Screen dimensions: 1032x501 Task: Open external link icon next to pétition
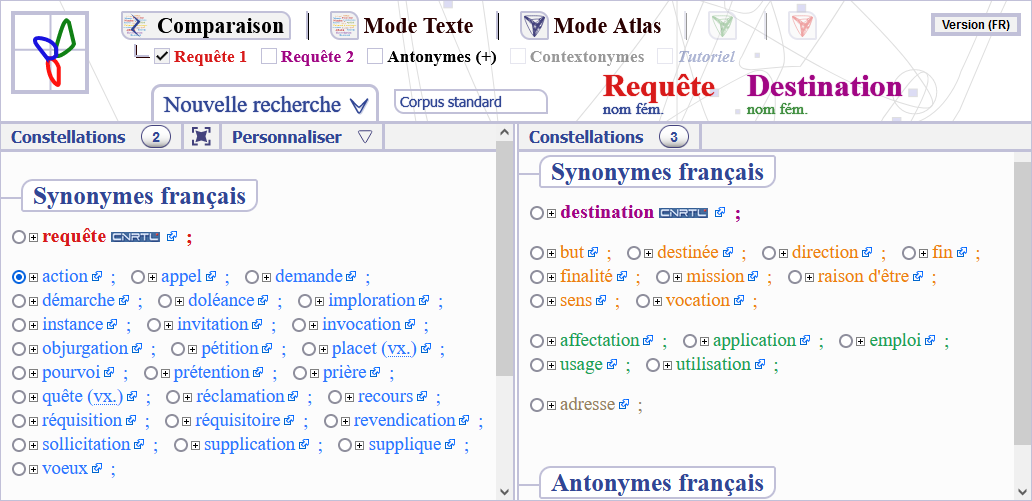click(267, 349)
